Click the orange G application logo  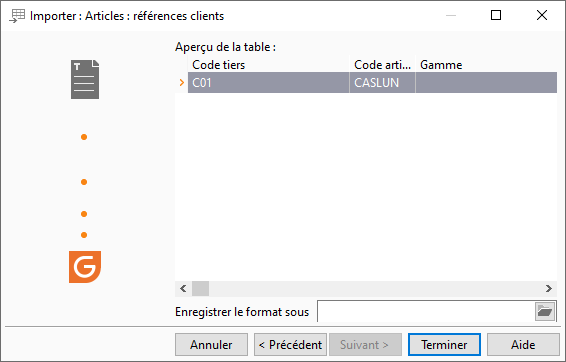pyautogui.click(x=85, y=267)
